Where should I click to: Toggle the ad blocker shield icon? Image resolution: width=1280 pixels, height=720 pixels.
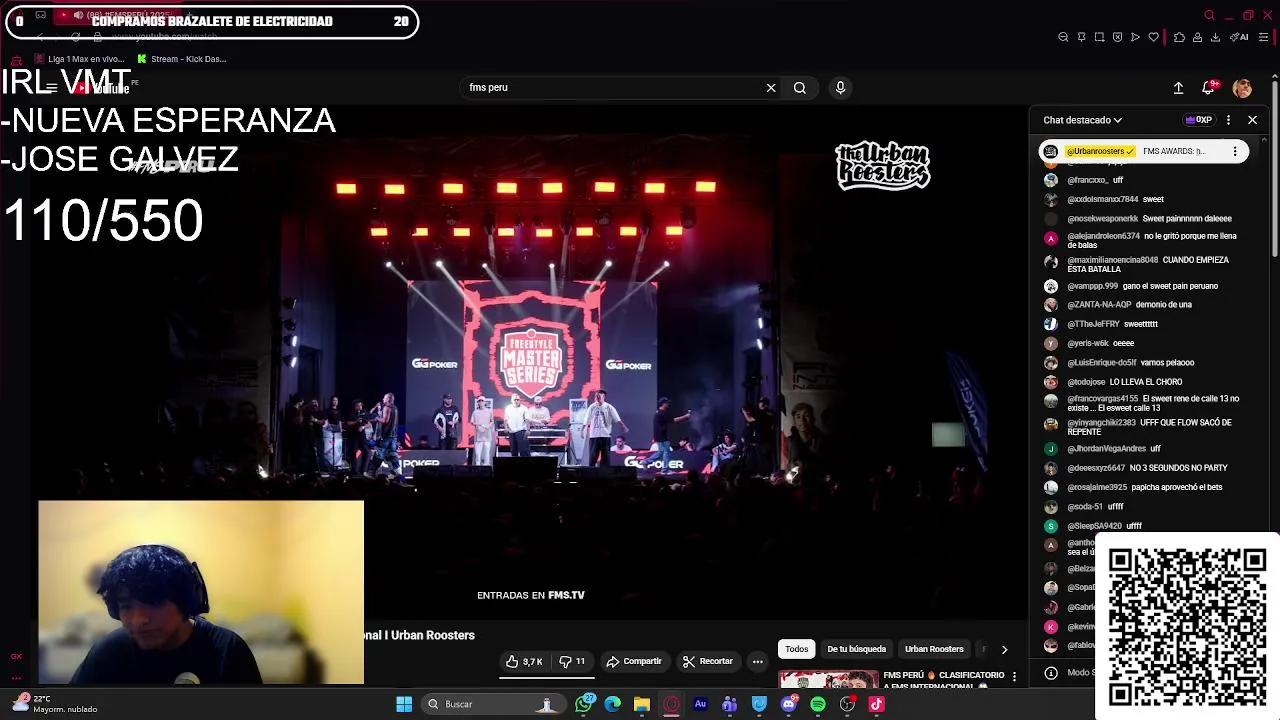pyautogui.click(x=1117, y=37)
